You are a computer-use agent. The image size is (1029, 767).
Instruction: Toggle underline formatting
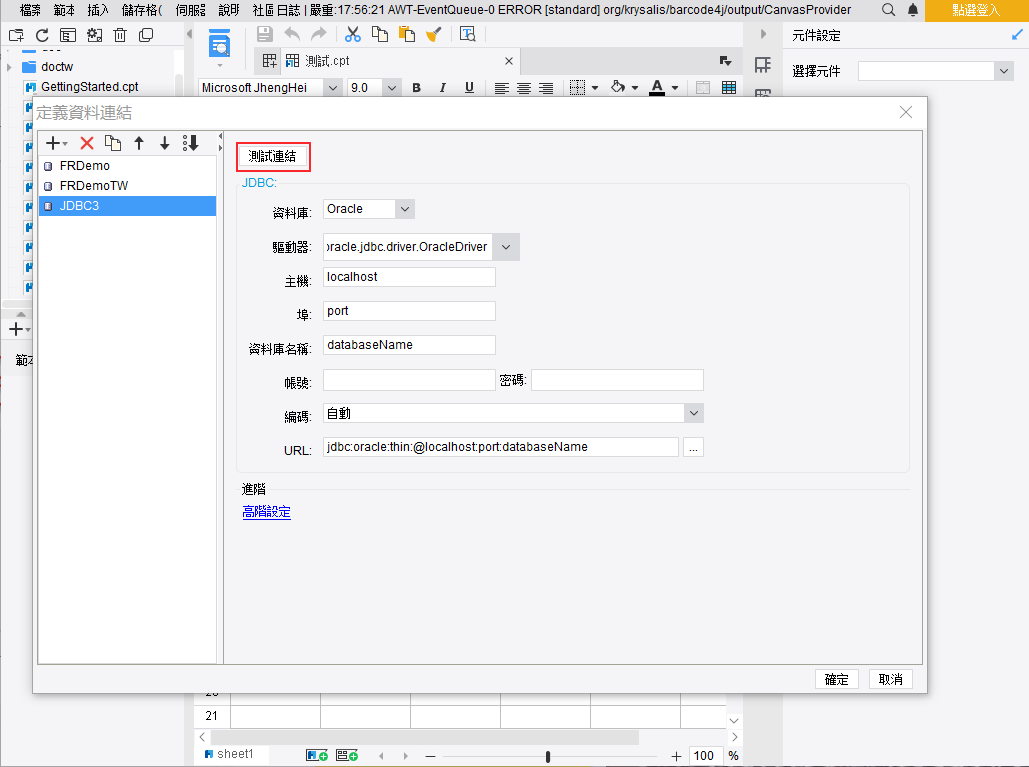coord(468,88)
